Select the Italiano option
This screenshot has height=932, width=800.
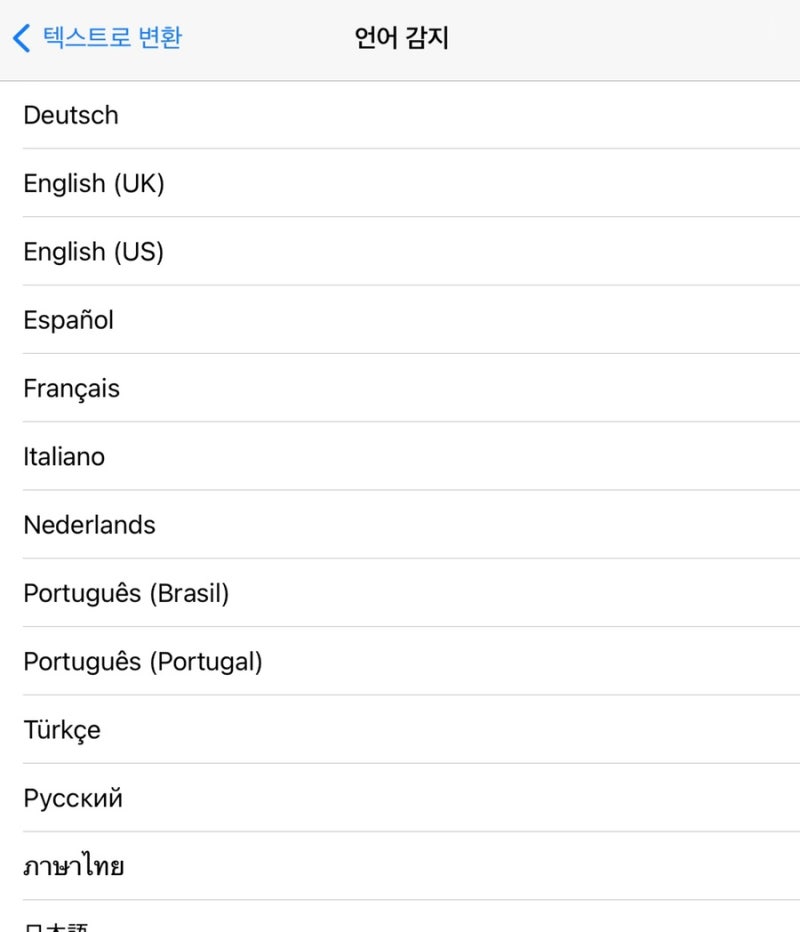pos(400,456)
